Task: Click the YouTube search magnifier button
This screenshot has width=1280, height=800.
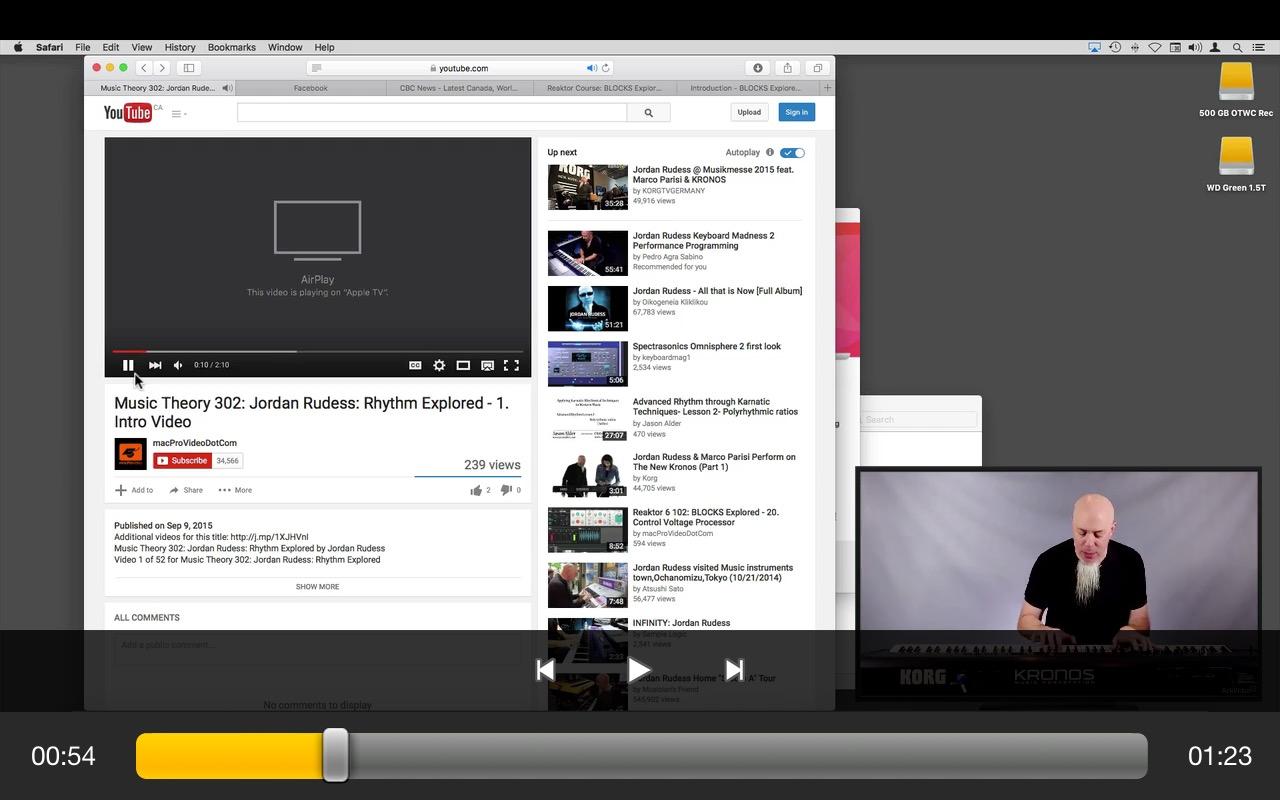Action: (x=648, y=113)
